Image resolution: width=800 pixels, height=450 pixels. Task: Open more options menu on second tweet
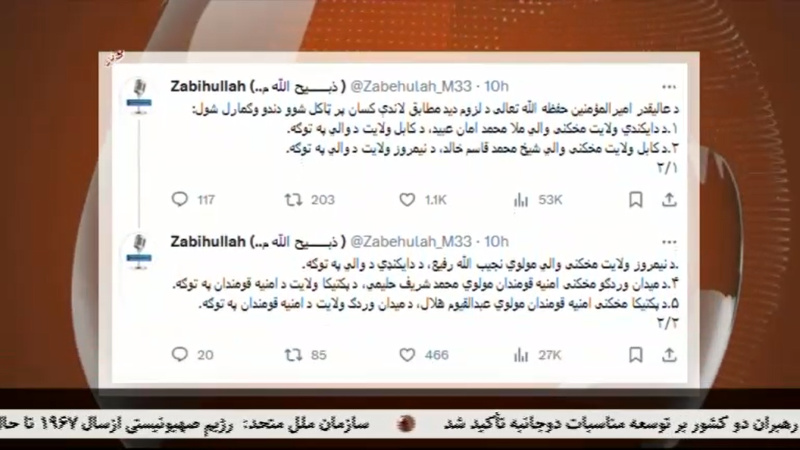[669, 242]
